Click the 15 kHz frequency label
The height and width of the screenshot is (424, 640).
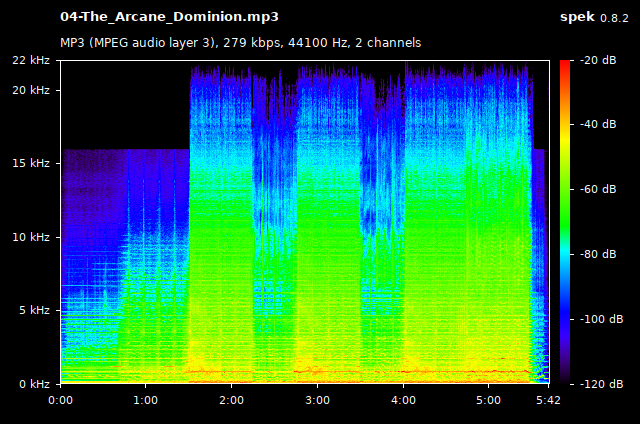coord(33,163)
